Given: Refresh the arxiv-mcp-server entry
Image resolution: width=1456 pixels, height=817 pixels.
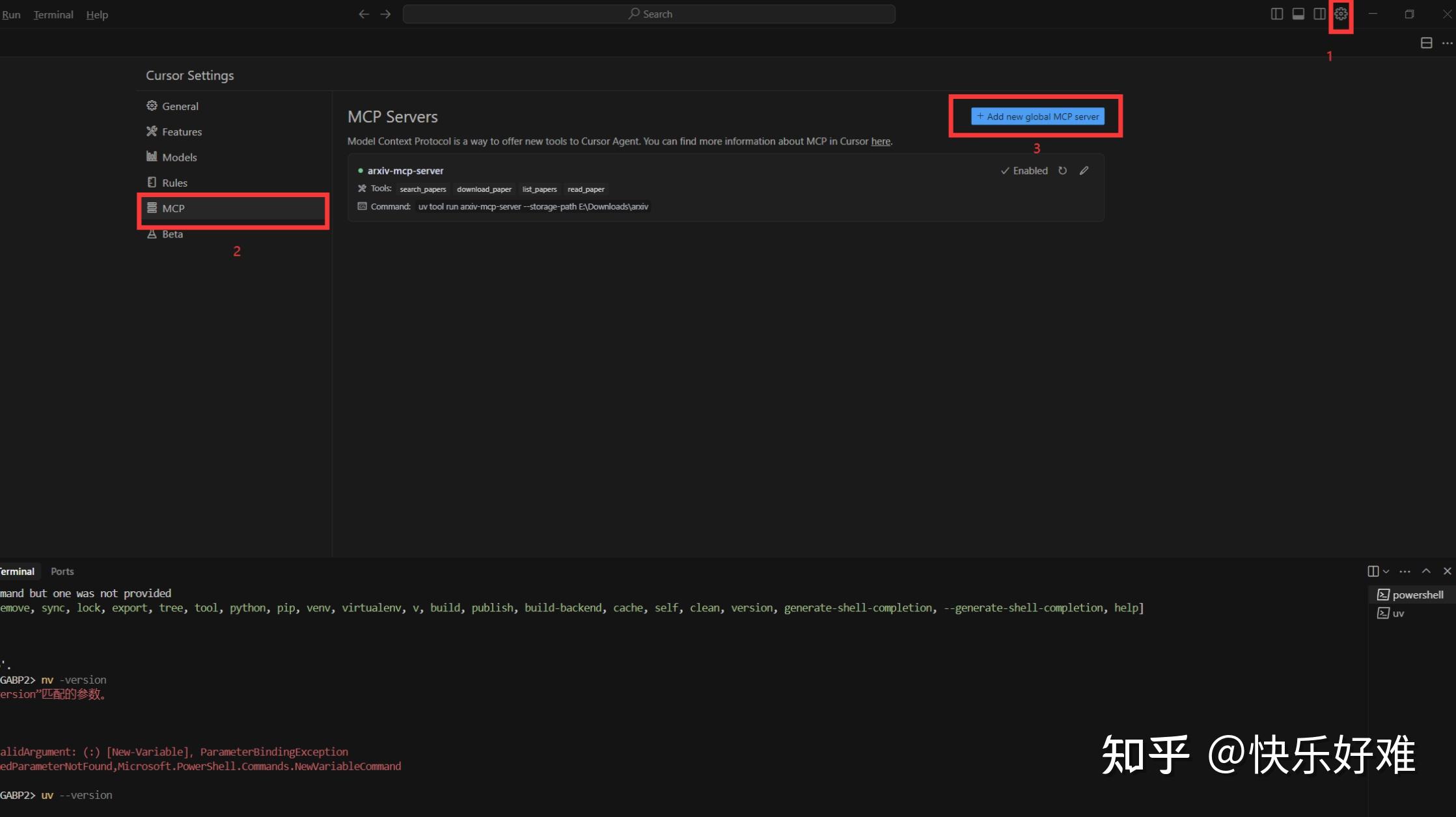Looking at the screenshot, I should click(x=1062, y=170).
